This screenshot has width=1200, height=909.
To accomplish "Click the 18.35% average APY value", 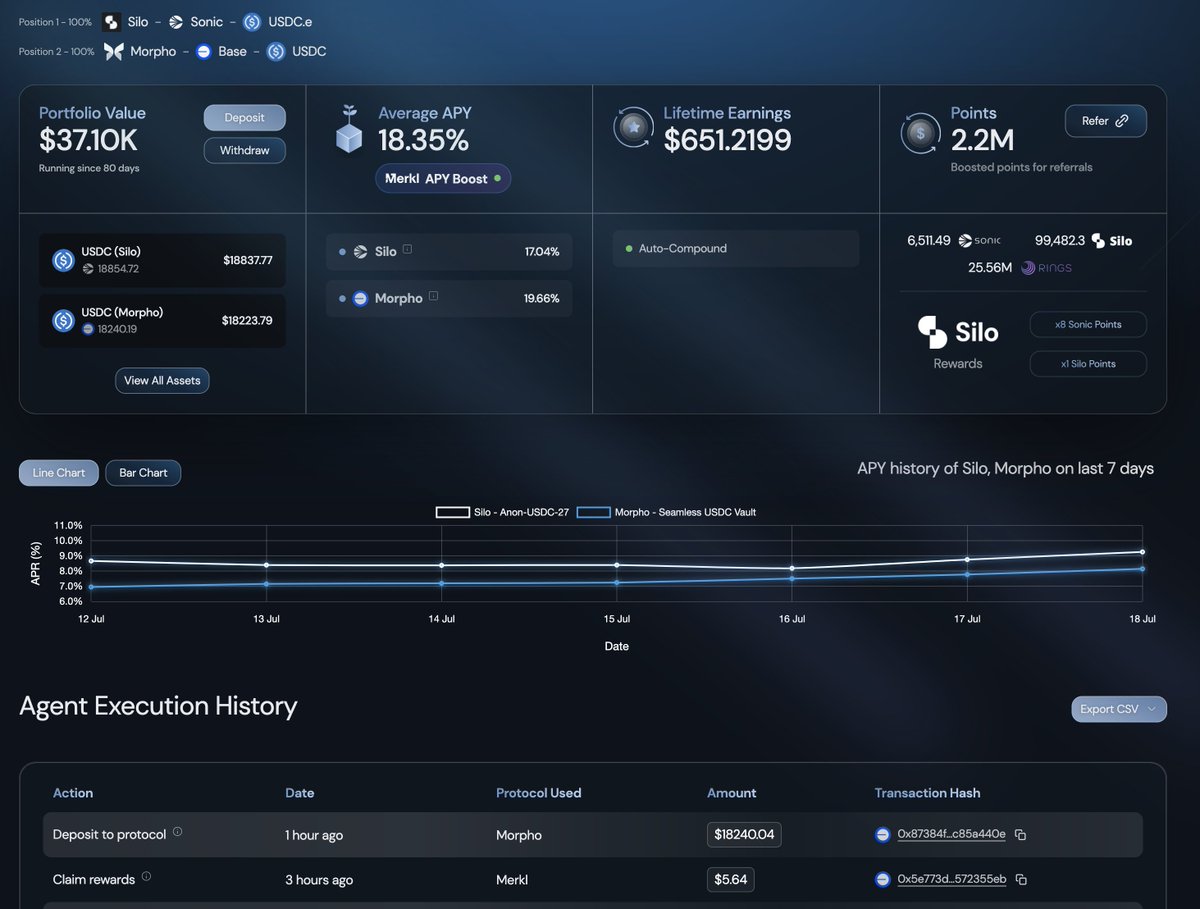I will (x=423, y=140).
